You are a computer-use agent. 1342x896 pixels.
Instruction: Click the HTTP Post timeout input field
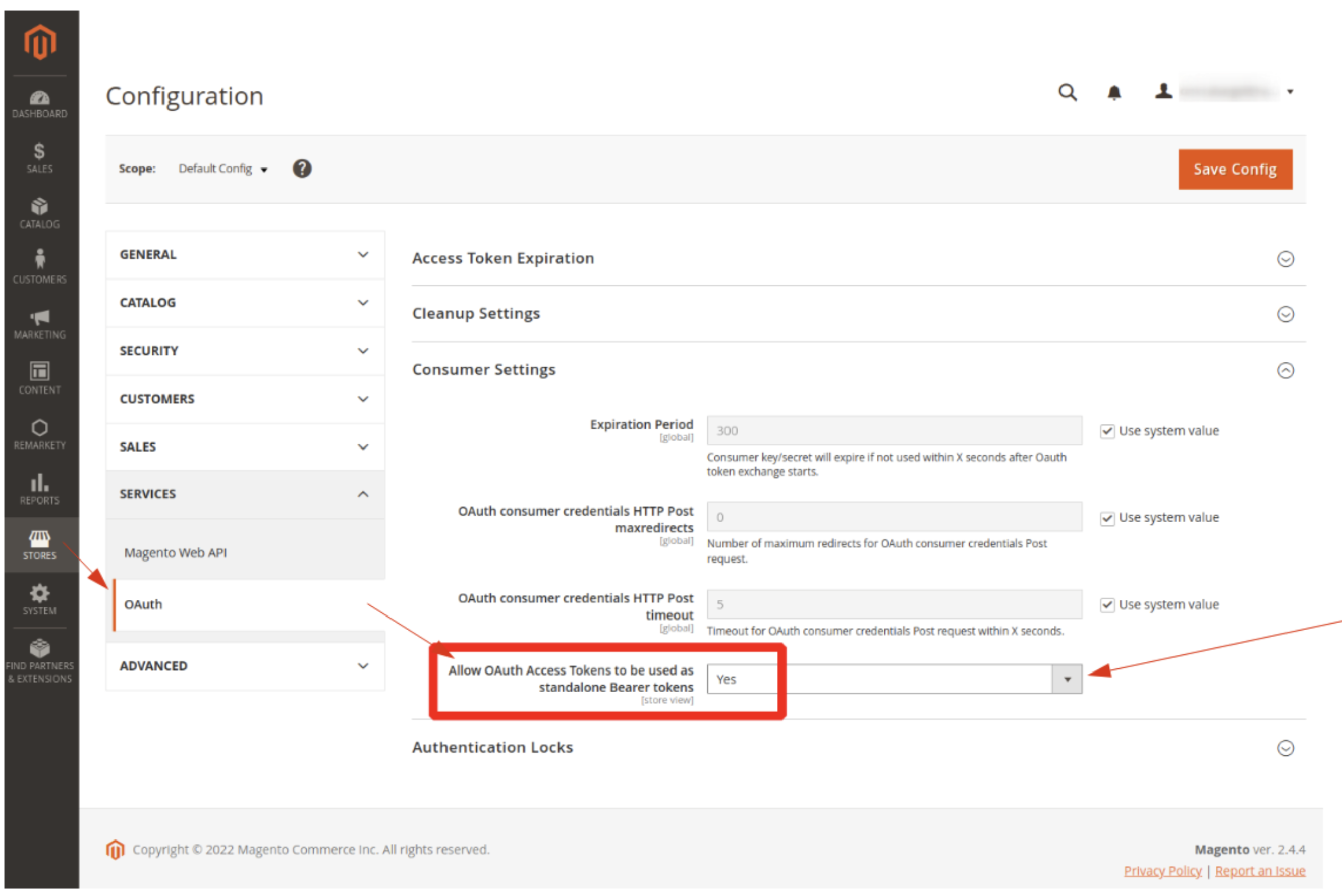[x=894, y=604]
